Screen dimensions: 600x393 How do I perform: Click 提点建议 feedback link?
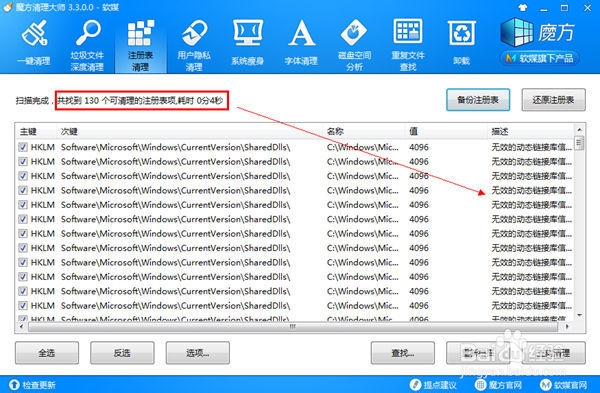(433, 385)
